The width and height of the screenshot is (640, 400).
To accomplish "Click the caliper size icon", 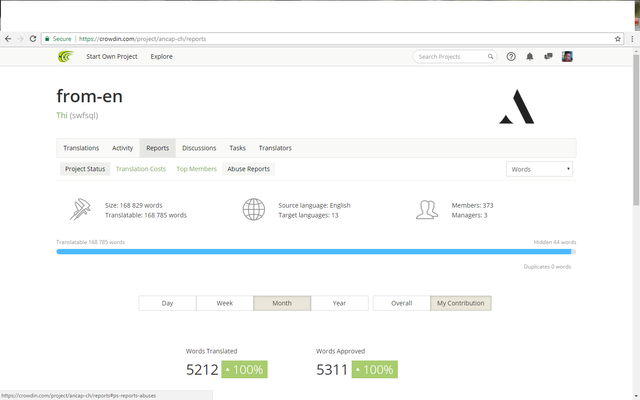I will point(80,209).
